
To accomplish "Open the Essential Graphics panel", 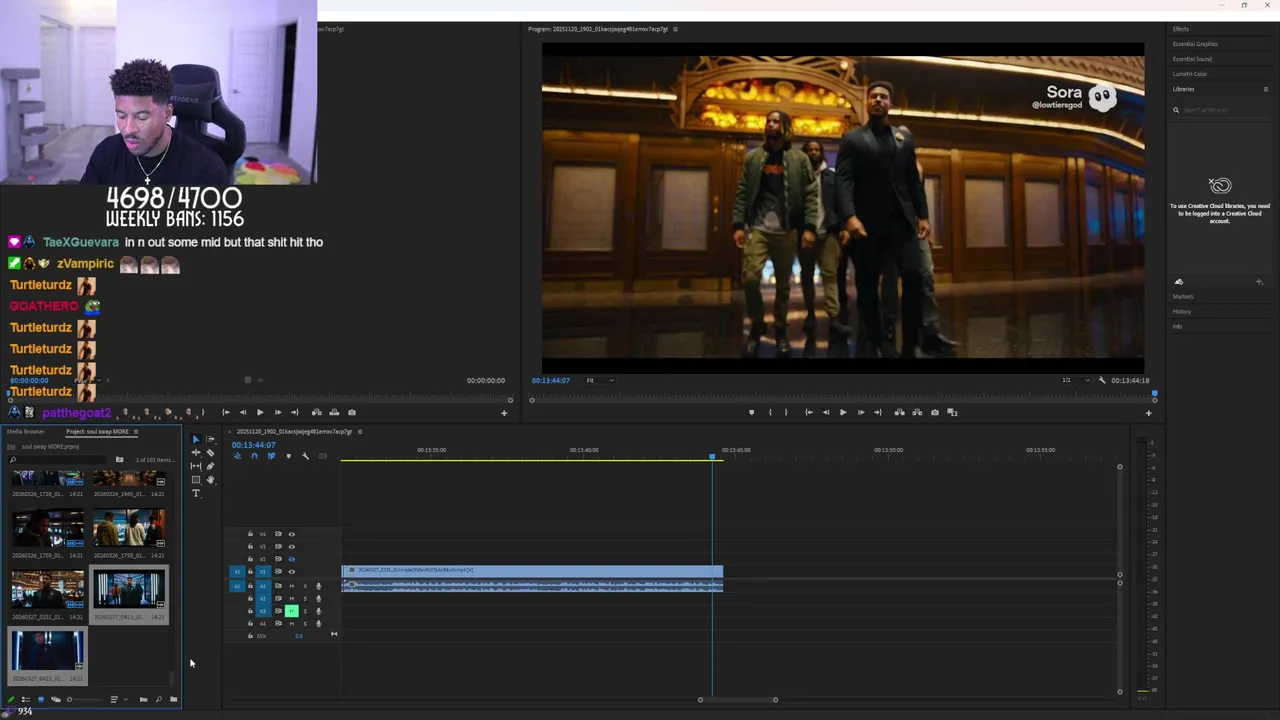I will click(1195, 44).
